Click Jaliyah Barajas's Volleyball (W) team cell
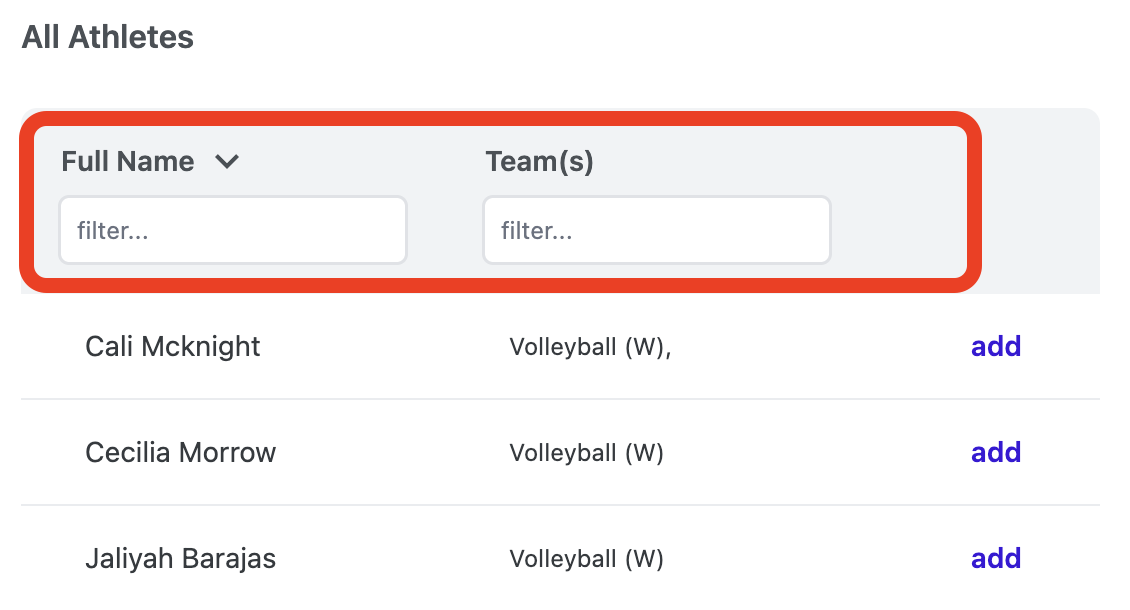The width and height of the screenshot is (1130, 610). (x=587, y=559)
